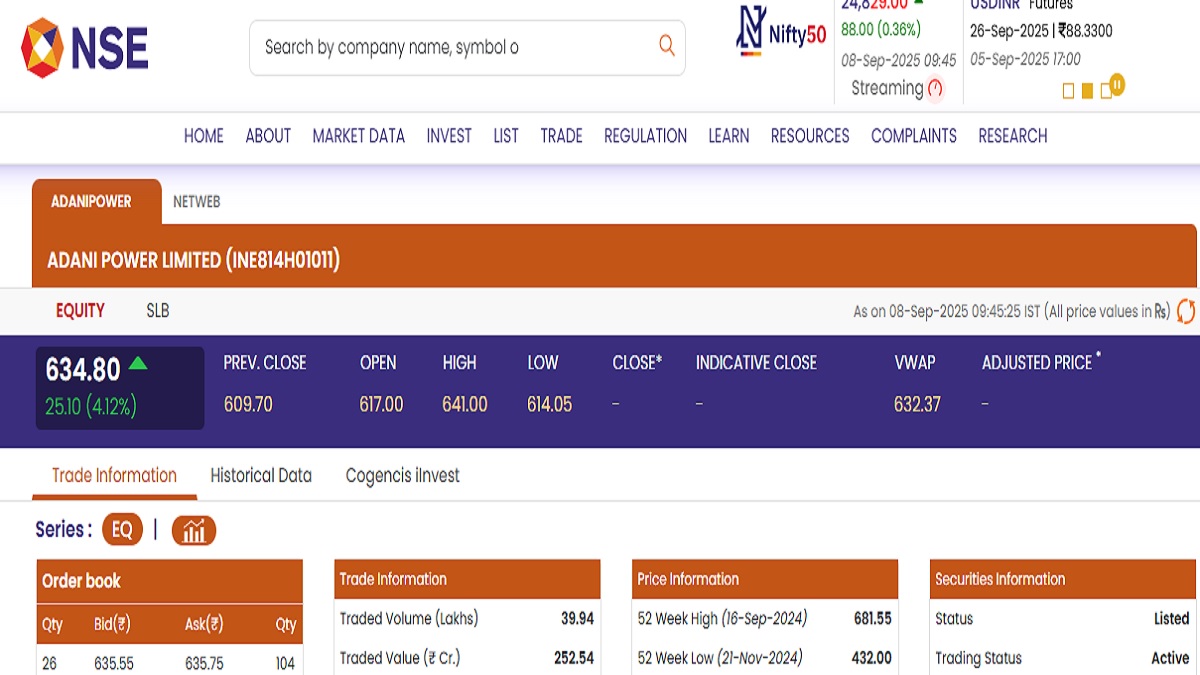Go to the COMPLAINTS page
The image size is (1200, 675).
coord(914,136)
